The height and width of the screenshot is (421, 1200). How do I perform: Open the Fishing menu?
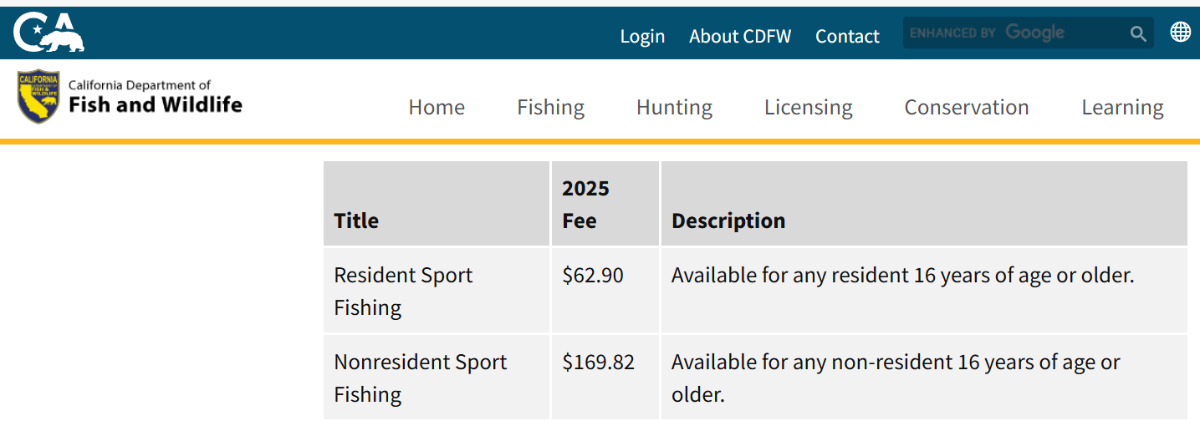pyautogui.click(x=550, y=107)
